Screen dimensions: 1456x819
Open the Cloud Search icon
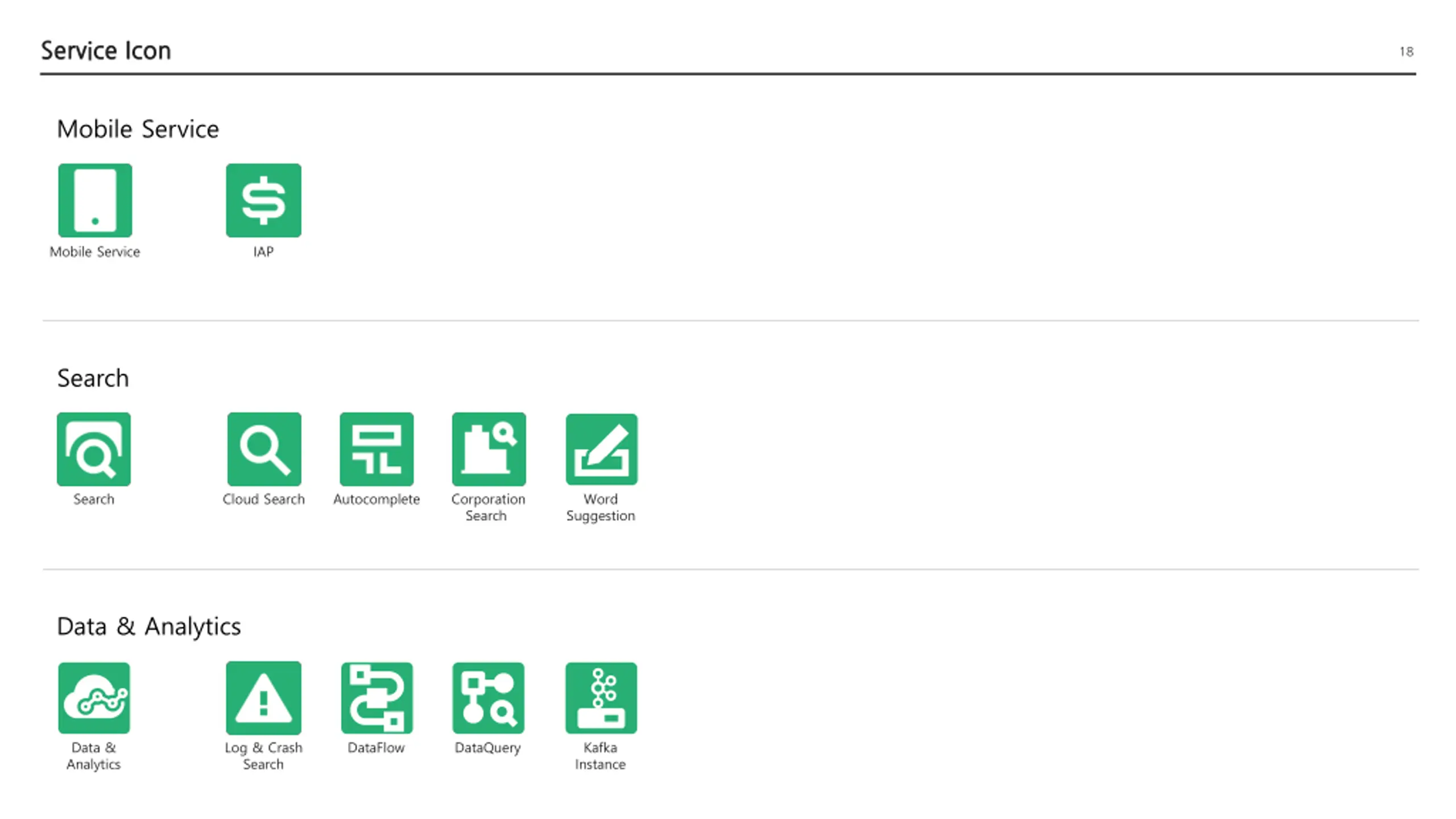(264, 449)
